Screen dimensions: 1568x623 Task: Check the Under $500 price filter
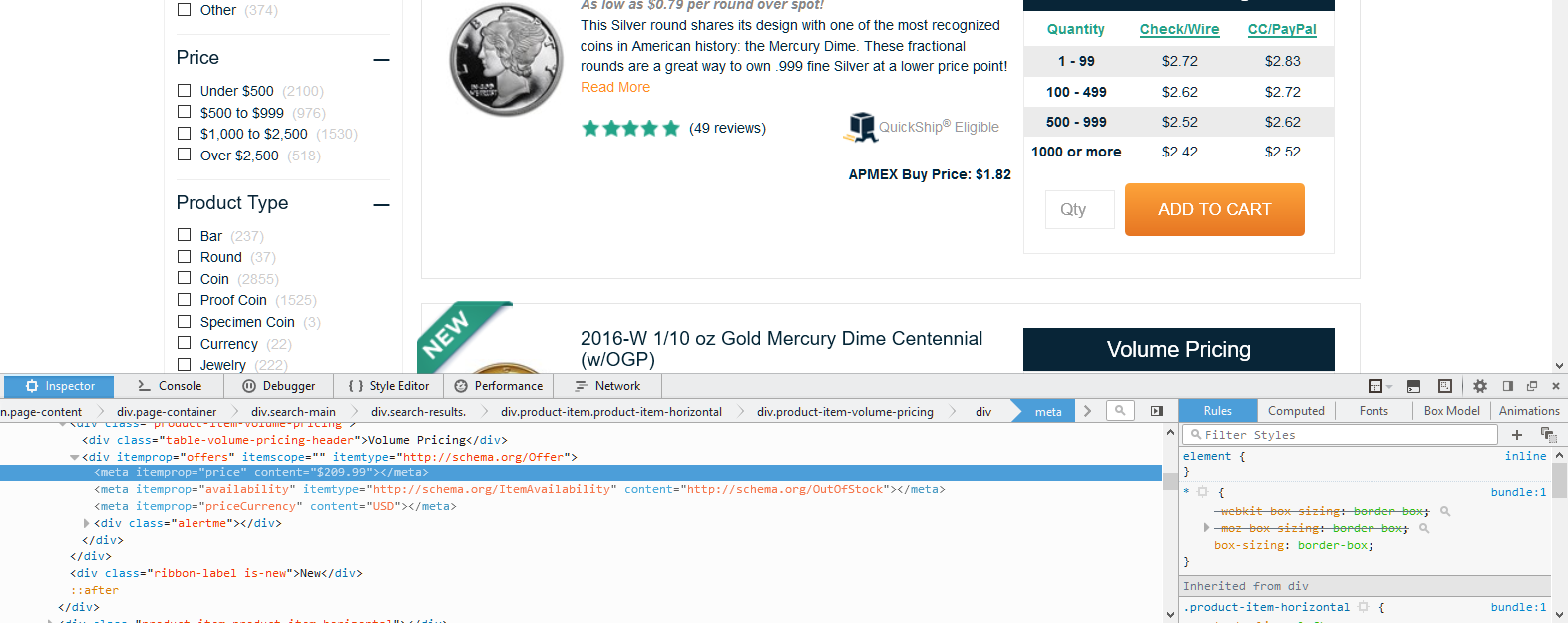click(x=184, y=90)
